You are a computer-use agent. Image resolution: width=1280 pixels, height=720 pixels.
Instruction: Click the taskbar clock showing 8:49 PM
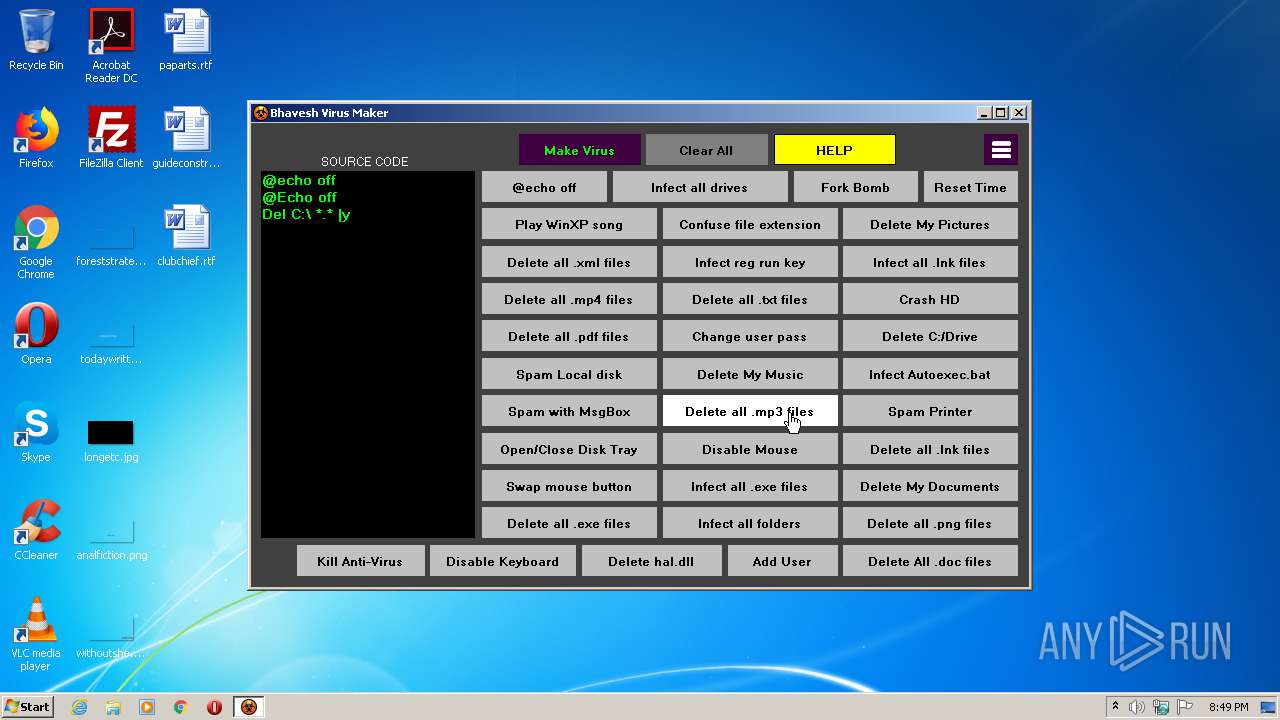click(x=1228, y=707)
